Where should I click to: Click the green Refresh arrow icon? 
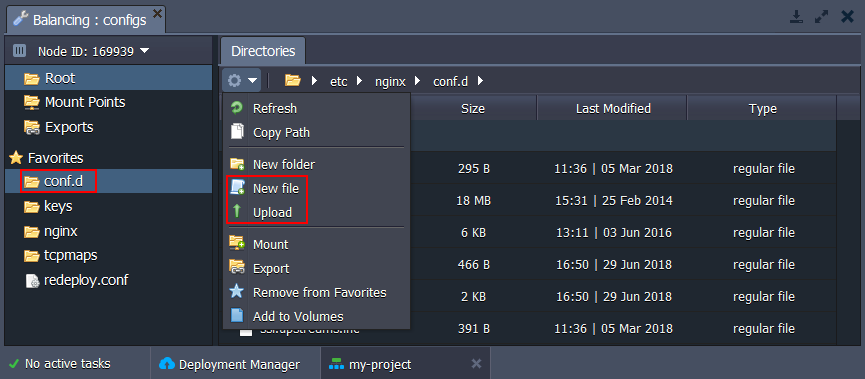tap(237, 108)
